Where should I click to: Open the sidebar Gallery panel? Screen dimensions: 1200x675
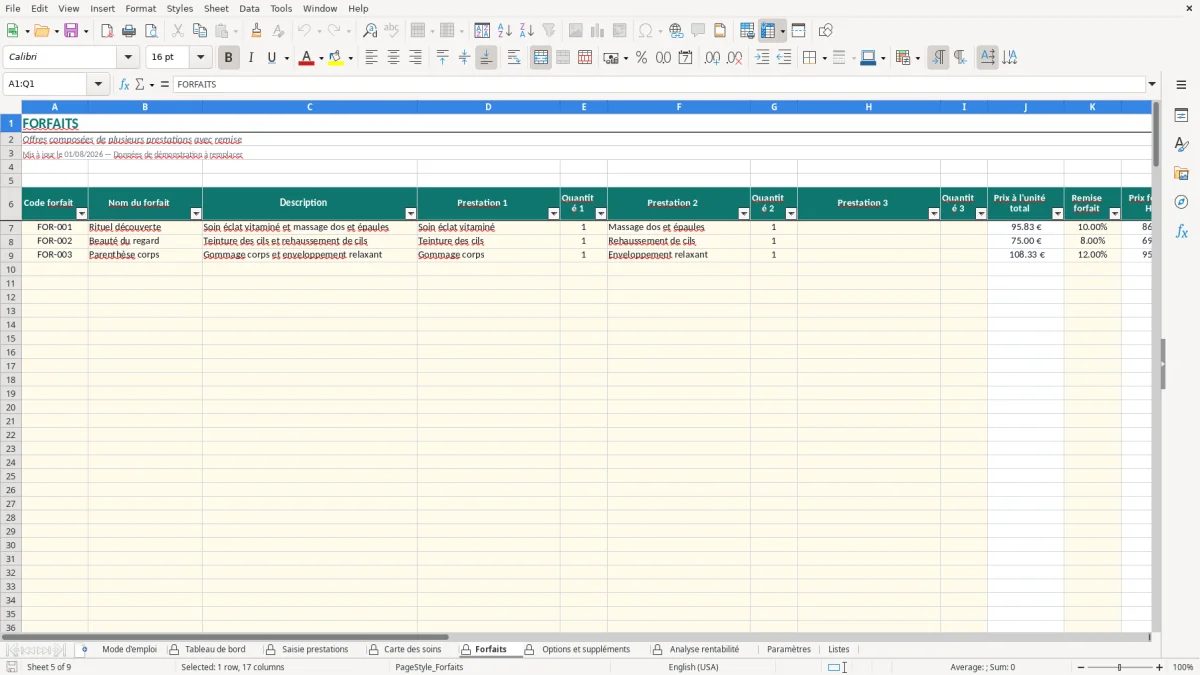tap(1181, 174)
